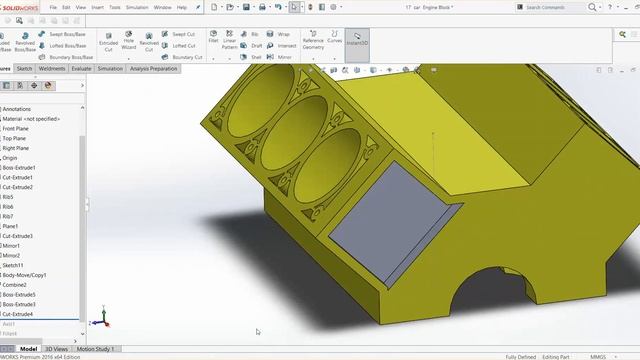The image size is (640, 360).
Task: Expand the manager panel tabs arrow
Action: click(82, 85)
